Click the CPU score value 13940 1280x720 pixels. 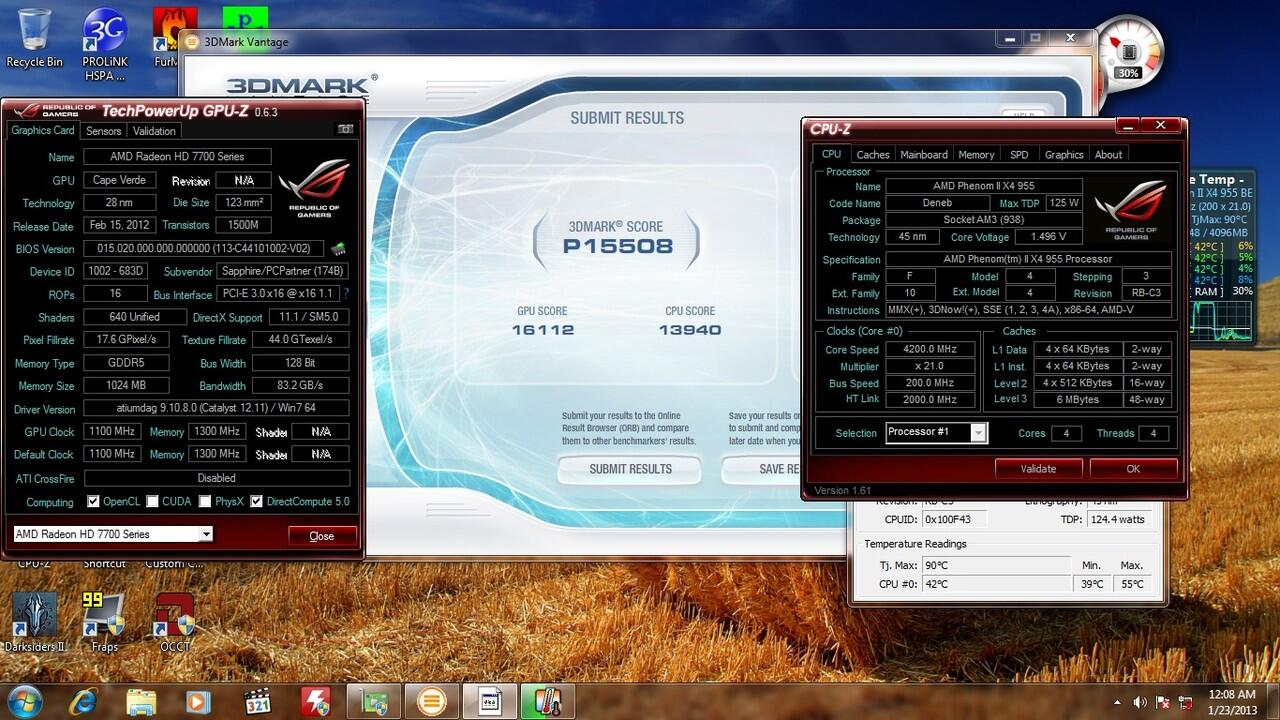pos(690,330)
